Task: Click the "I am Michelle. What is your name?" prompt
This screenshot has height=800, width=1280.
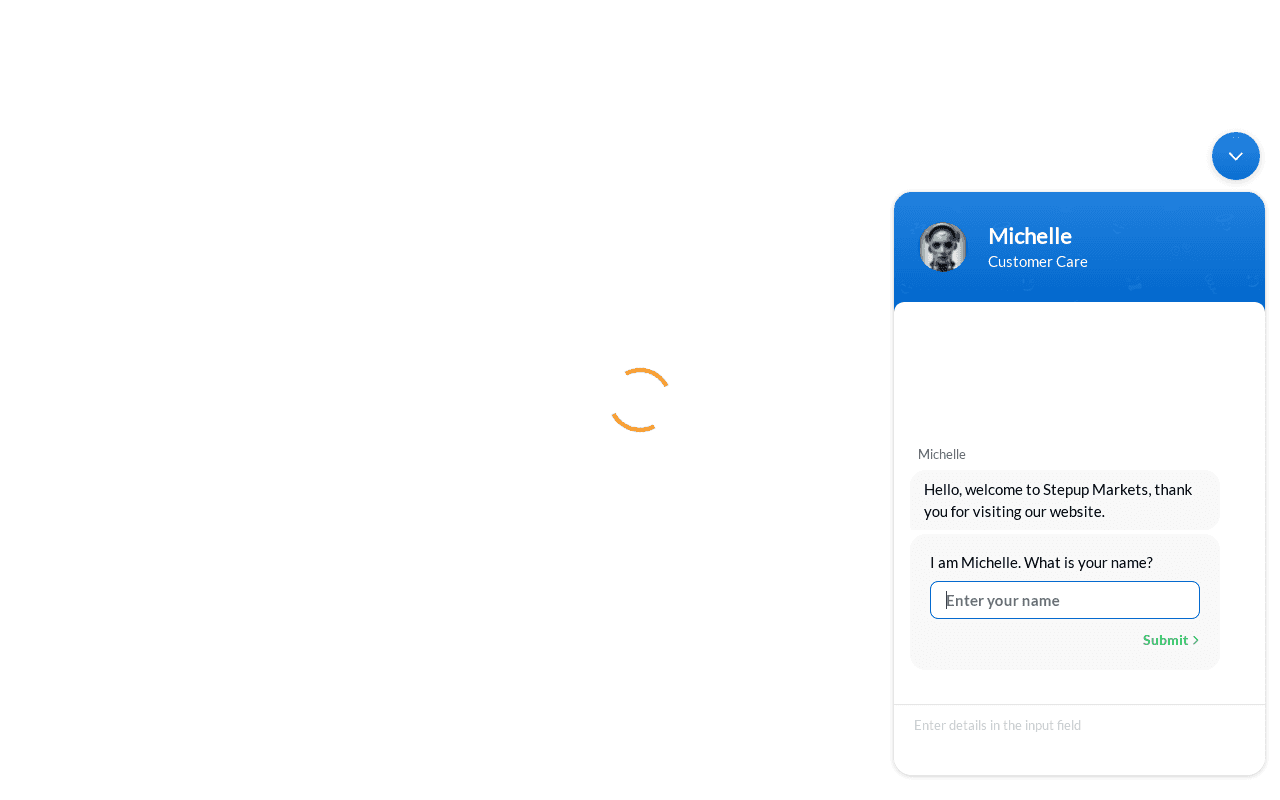Action: coord(1041,562)
